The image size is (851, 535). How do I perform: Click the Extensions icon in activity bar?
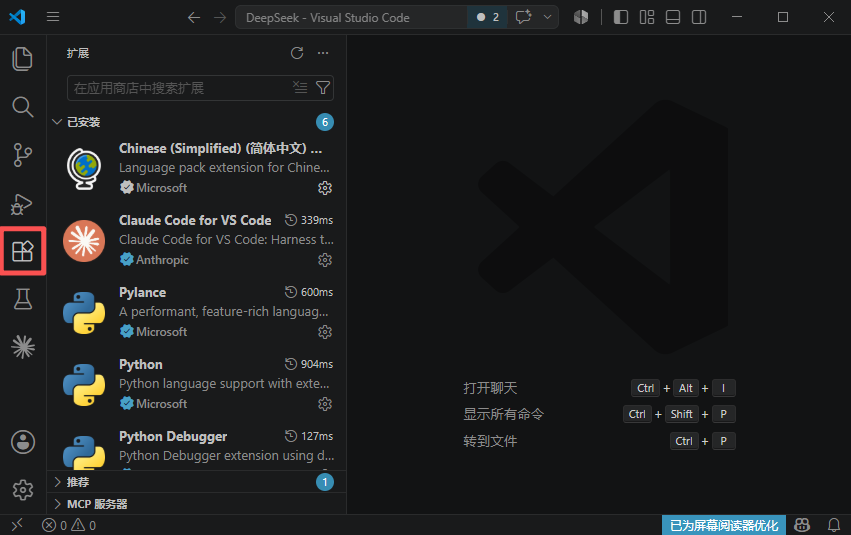[x=23, y=251]
